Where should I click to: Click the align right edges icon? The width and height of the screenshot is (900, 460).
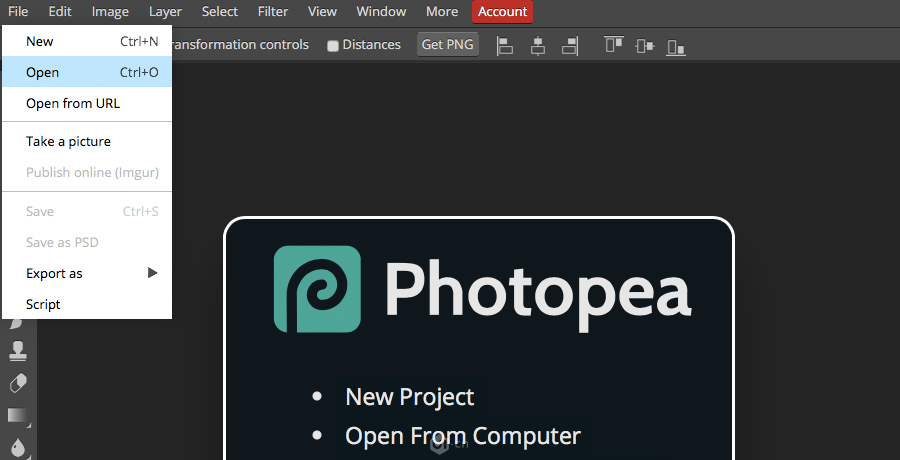point(570,45)
